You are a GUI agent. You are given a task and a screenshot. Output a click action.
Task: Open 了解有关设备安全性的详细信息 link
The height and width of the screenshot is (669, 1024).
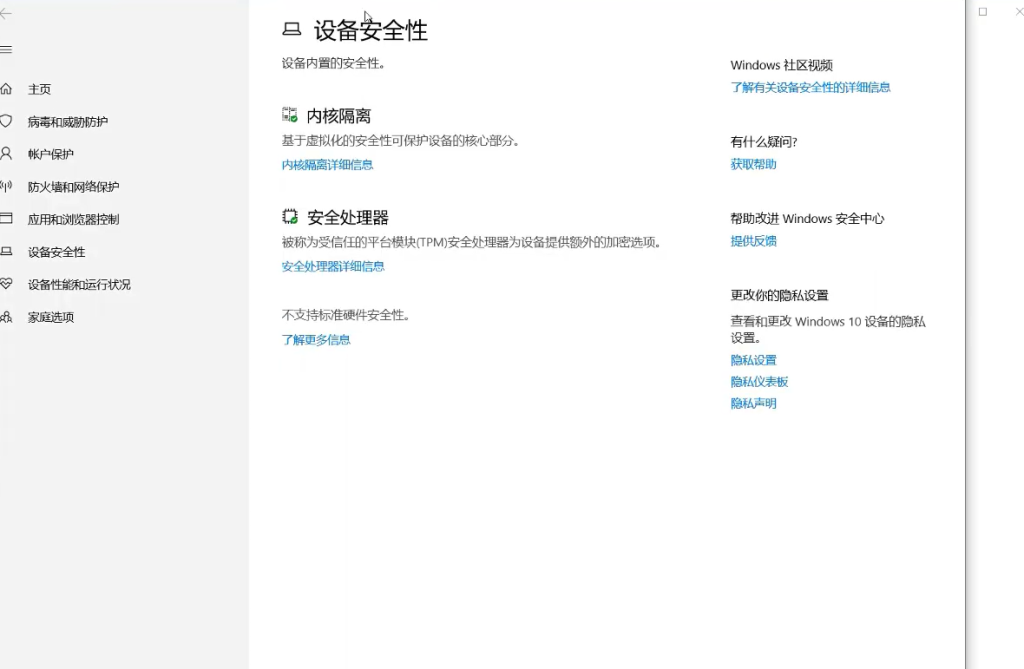pos(810,88)
